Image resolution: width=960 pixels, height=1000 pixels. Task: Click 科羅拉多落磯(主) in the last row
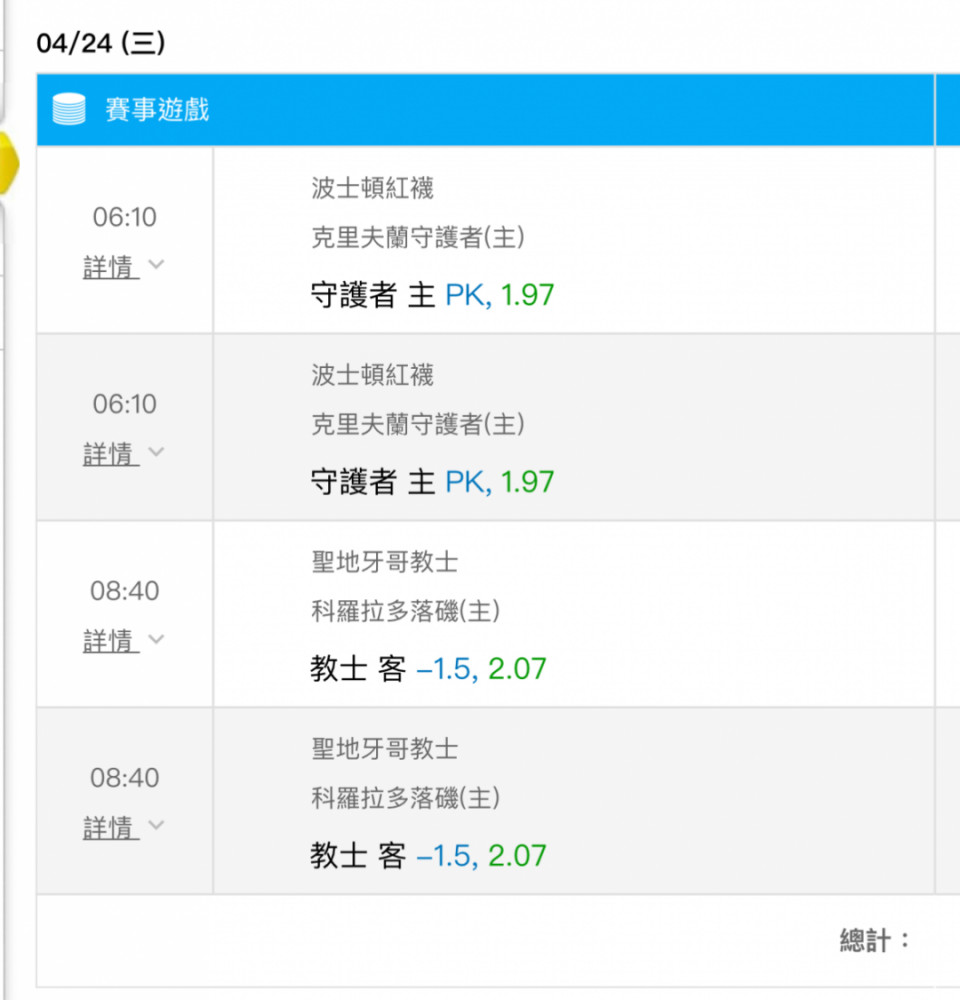click(406, 798)
